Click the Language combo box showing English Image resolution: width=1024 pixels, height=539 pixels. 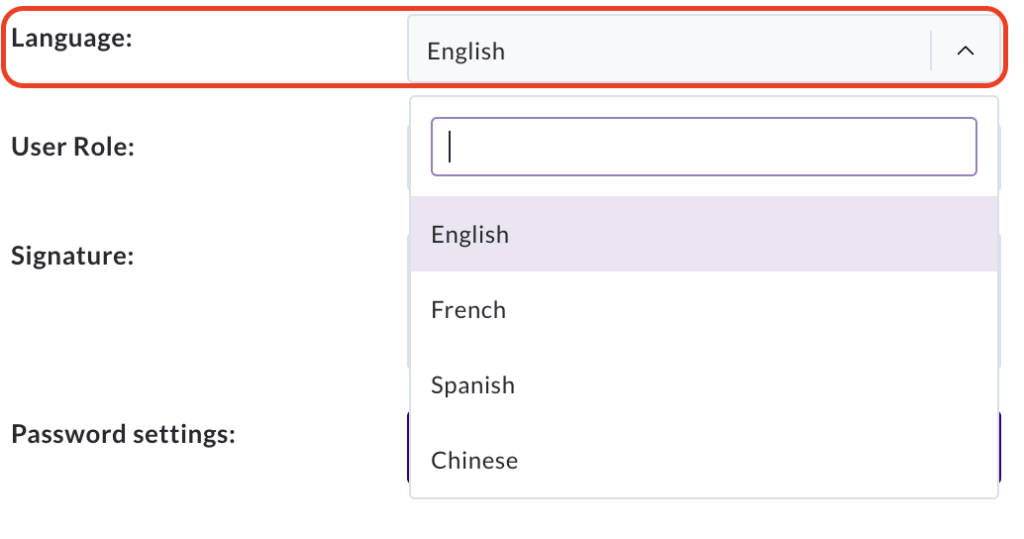pos(704,49)
